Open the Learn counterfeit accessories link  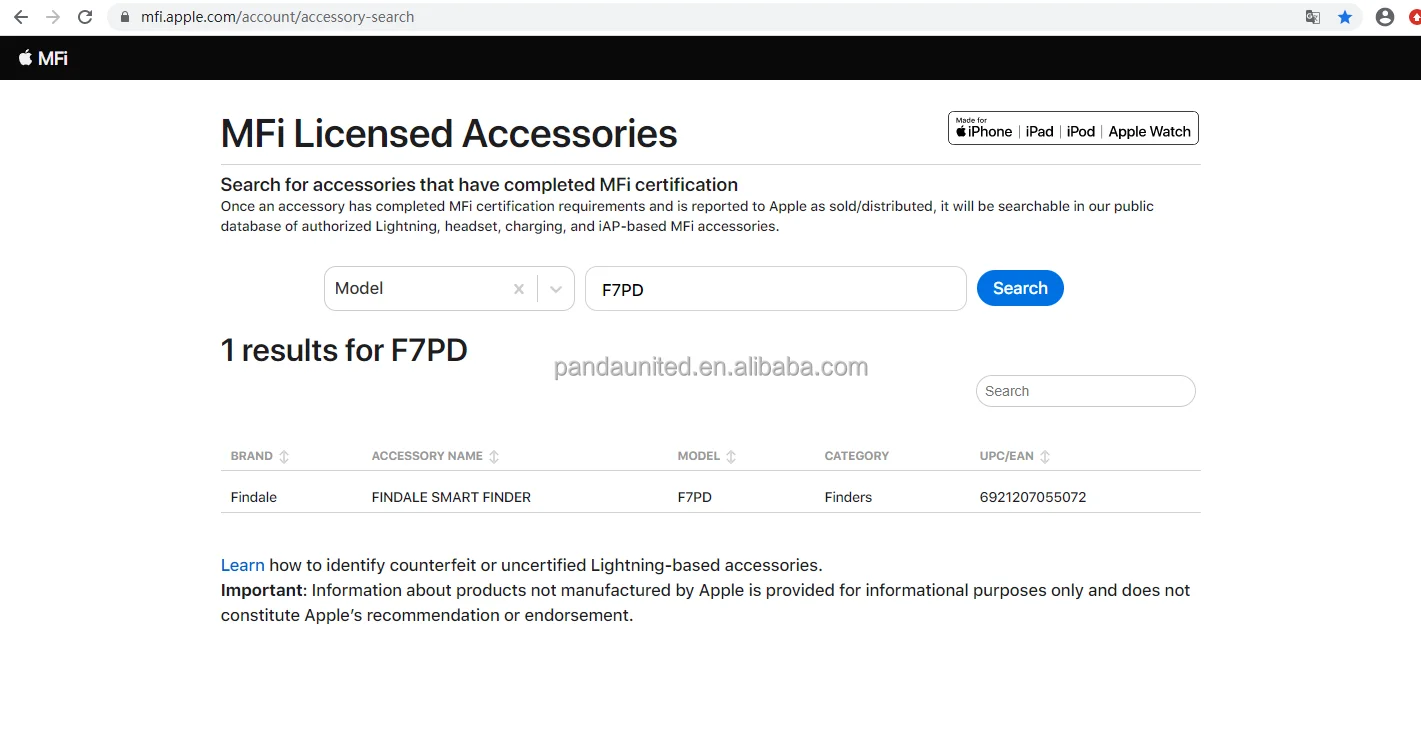tap(242, 565)
